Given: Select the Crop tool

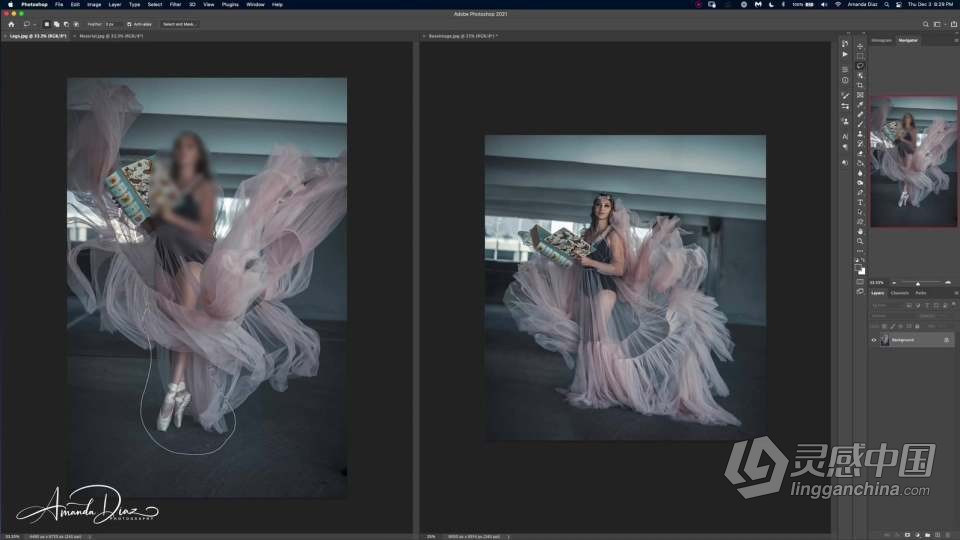Looking at the screenshot, I should [x=860, y=86].
